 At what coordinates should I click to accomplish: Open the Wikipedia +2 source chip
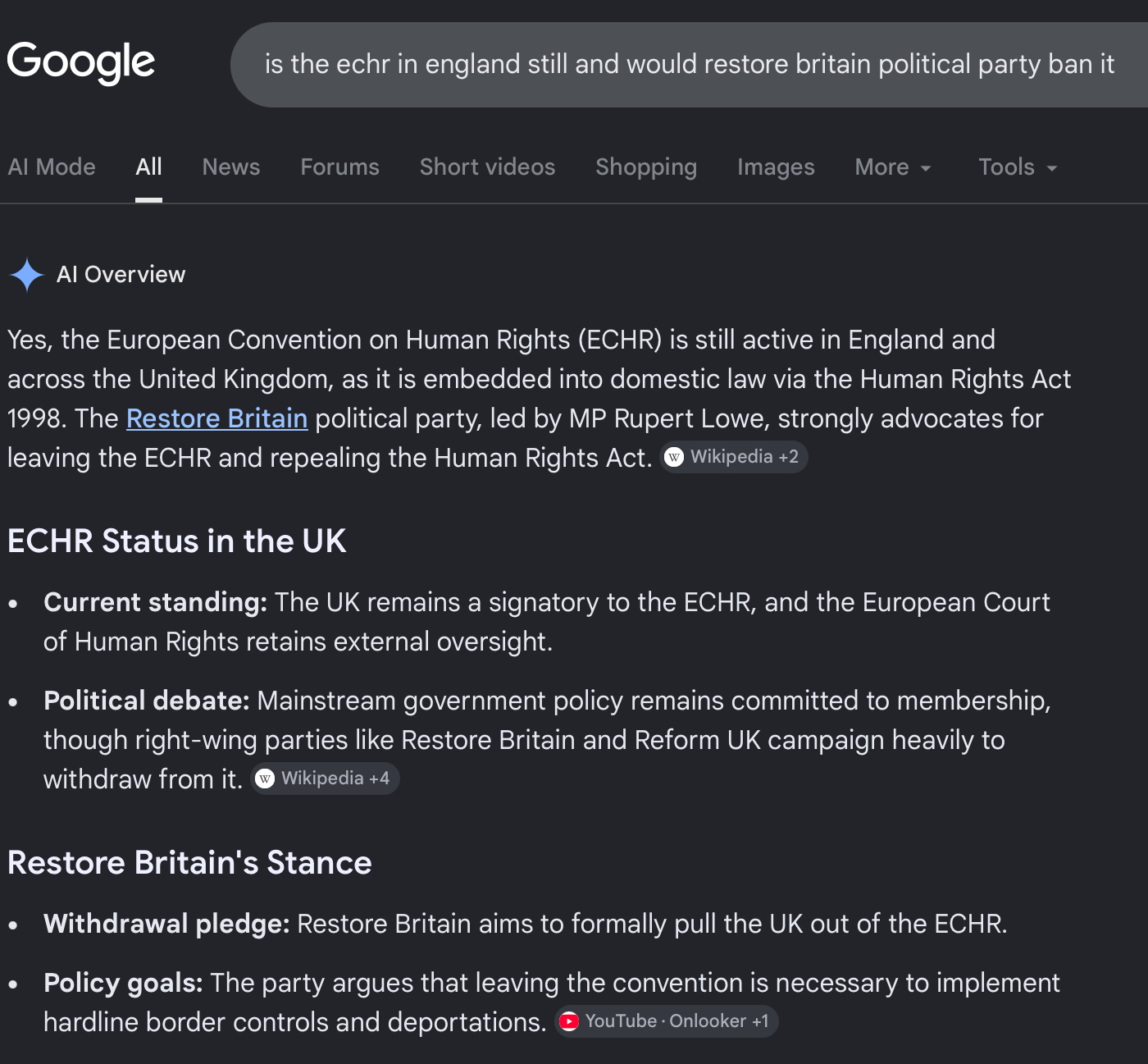(734, 457)
